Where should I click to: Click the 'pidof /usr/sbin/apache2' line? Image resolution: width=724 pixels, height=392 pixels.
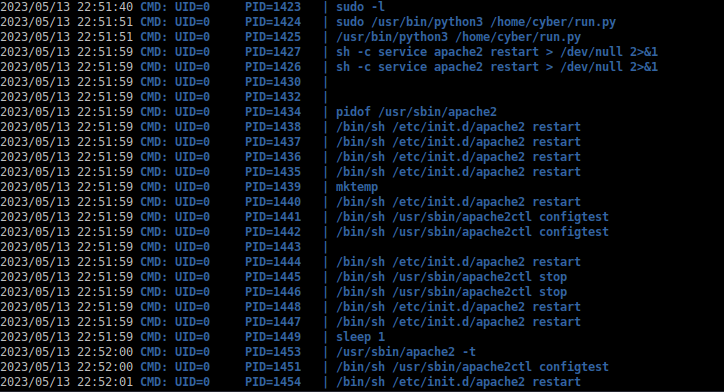coord(416,112)
